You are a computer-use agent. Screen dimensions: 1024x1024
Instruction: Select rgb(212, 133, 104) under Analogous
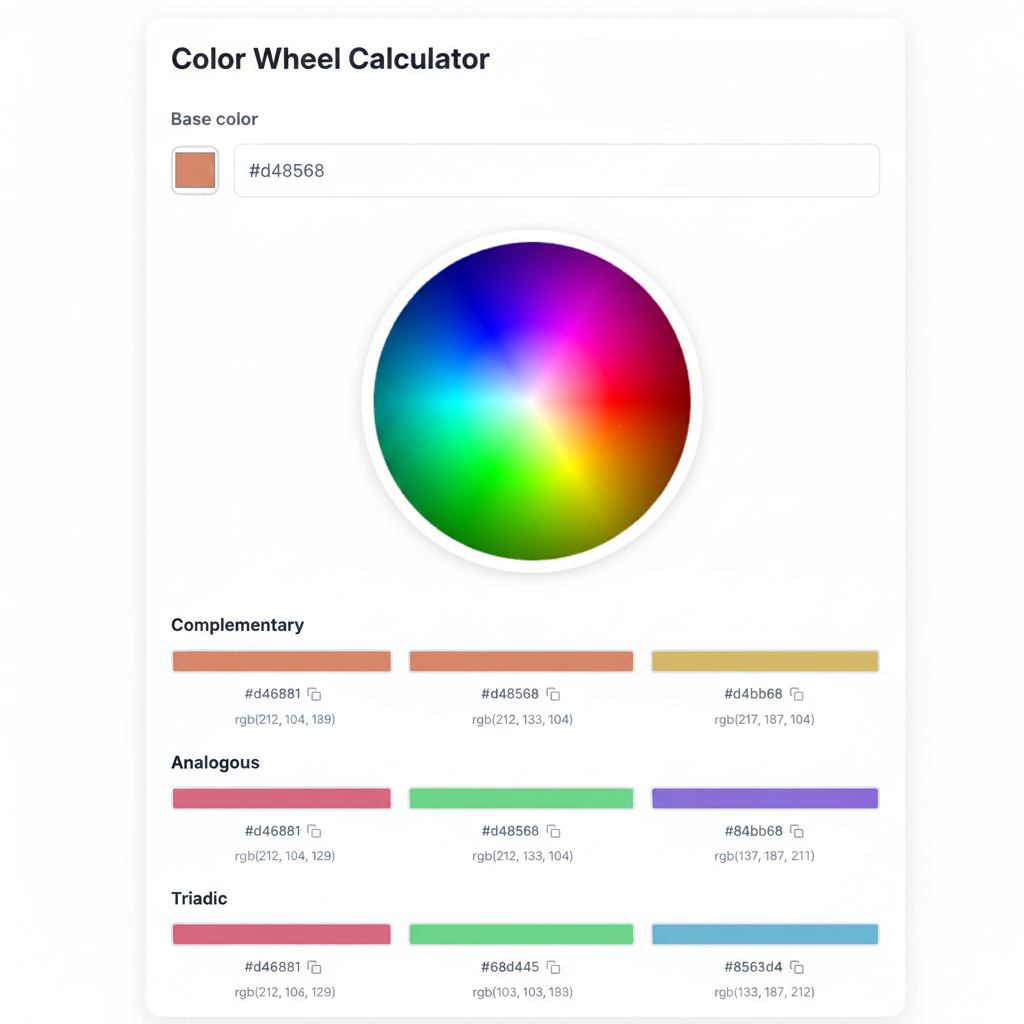pyautogui.click(x=522, y=856)
